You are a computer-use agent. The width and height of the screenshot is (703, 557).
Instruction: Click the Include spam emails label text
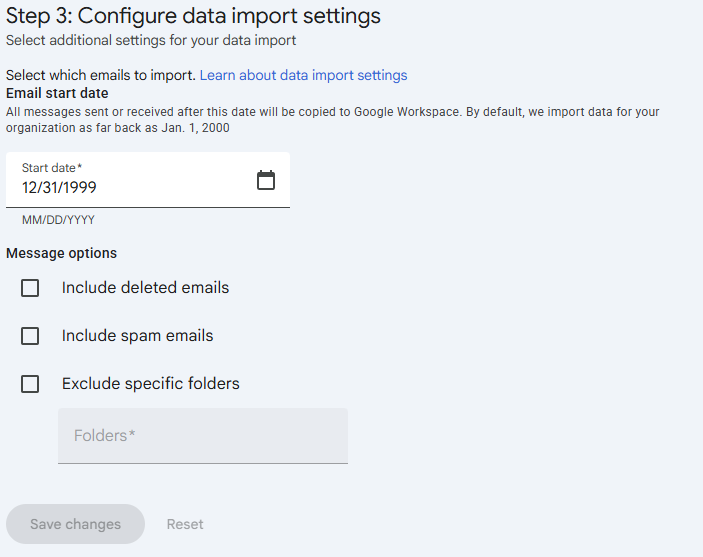click(138, 336)
